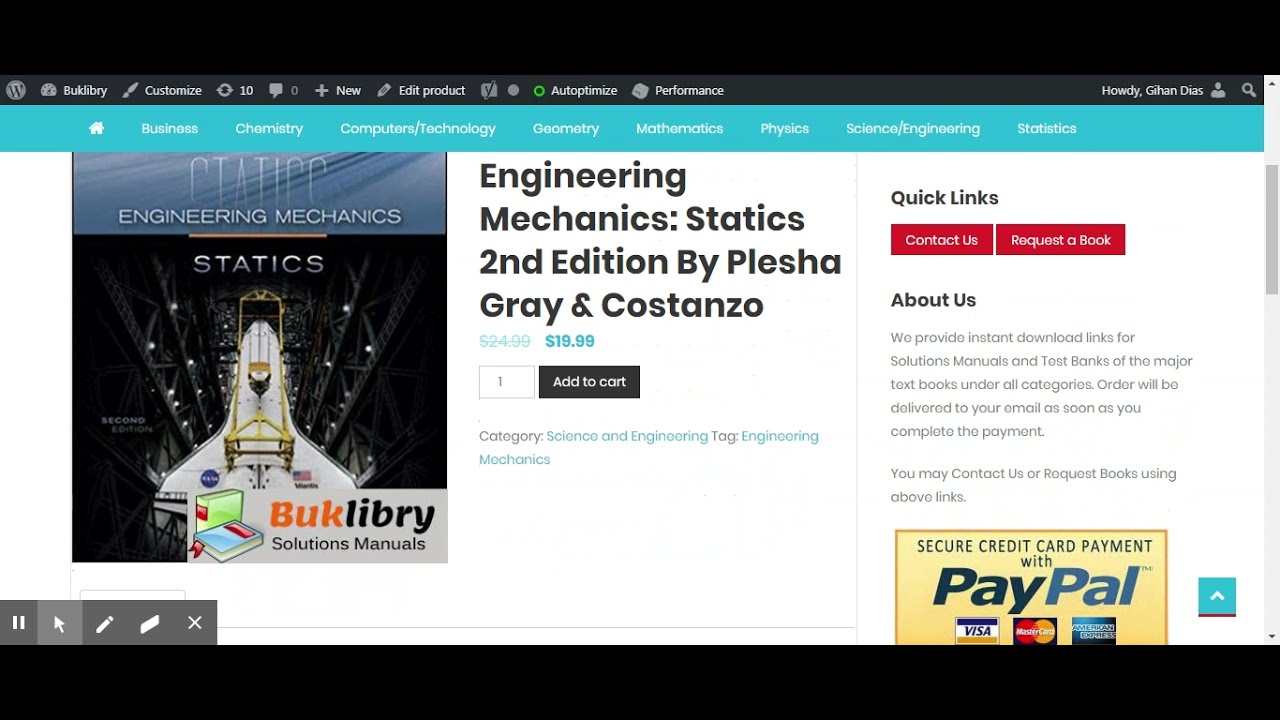The image size is (1280, 720).
Task: Click the PayPal secure payment banner
Action: point(1031,587)
